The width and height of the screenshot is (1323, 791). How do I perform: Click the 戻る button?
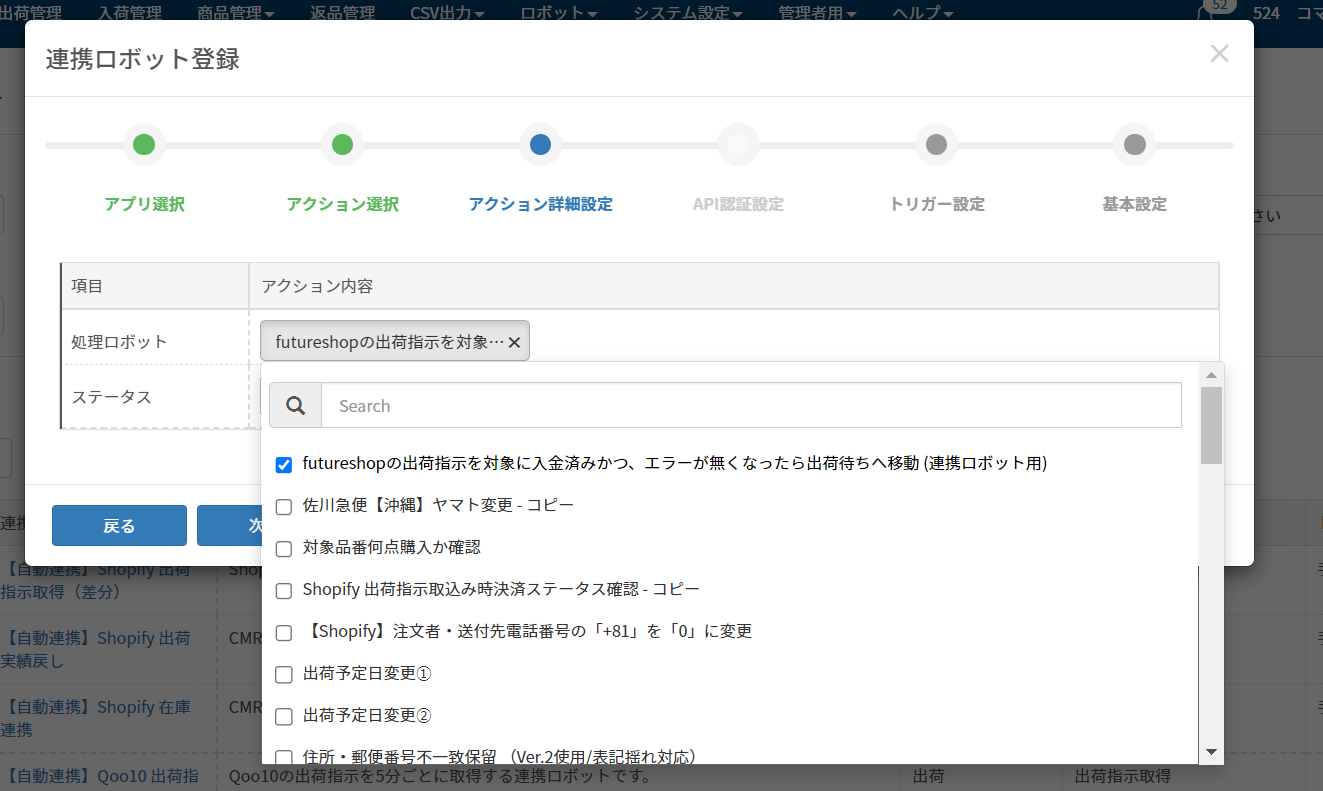[x=119, y=525]
